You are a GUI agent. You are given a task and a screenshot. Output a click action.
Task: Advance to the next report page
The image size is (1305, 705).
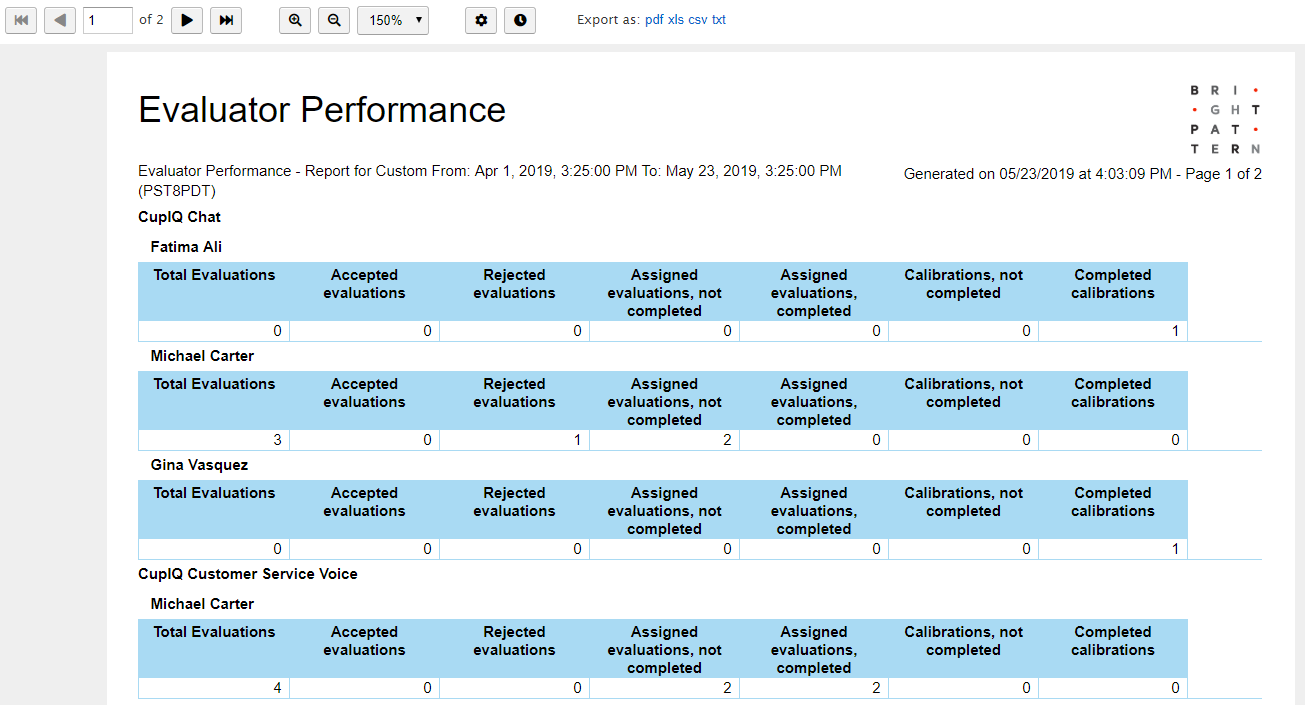click(x=187, y=20)
